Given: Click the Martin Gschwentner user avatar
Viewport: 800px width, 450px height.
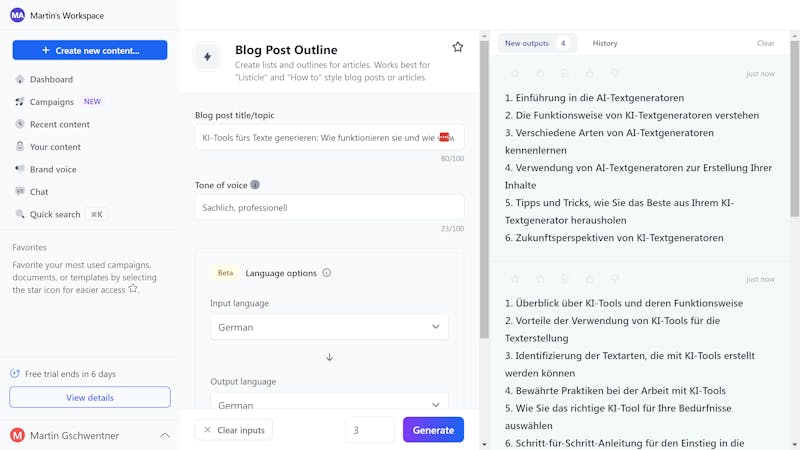Looking at the screenshot, I should click(x=17, y=435).
